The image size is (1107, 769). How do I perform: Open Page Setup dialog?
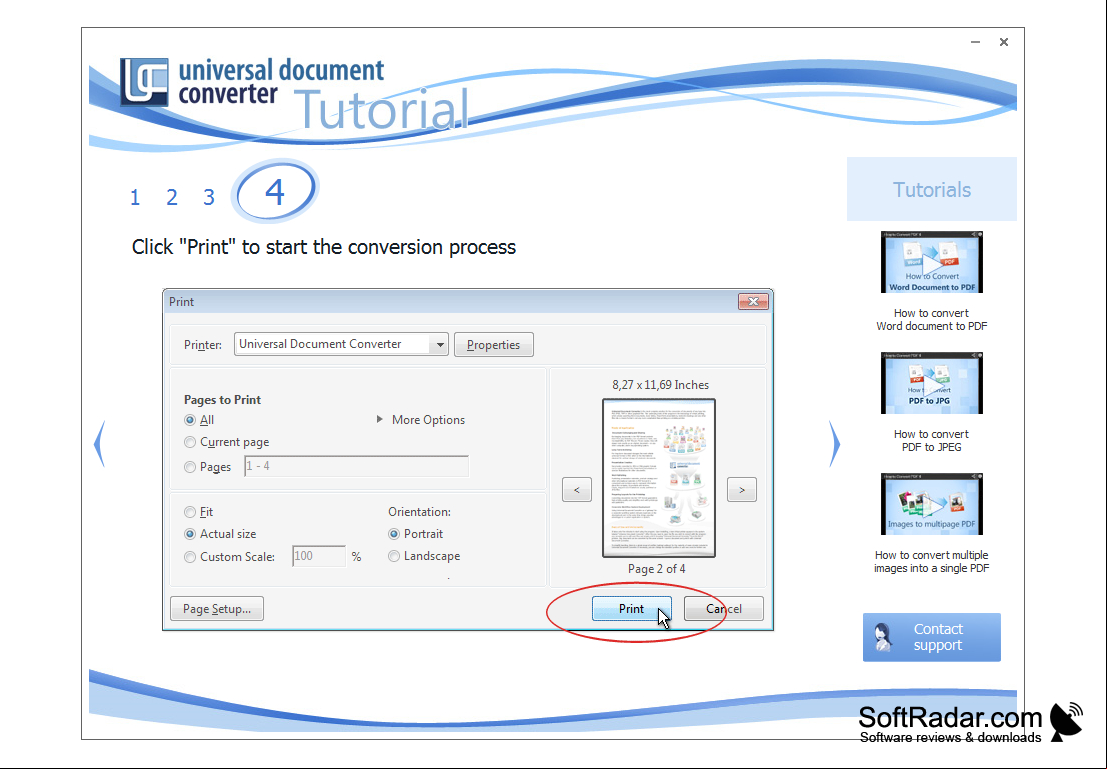217,609
